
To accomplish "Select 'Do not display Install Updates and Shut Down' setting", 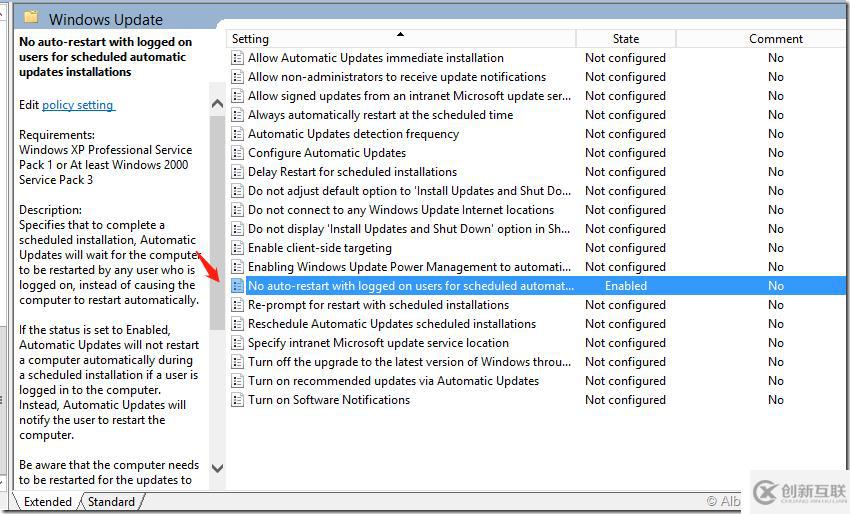I will (409, 229).
